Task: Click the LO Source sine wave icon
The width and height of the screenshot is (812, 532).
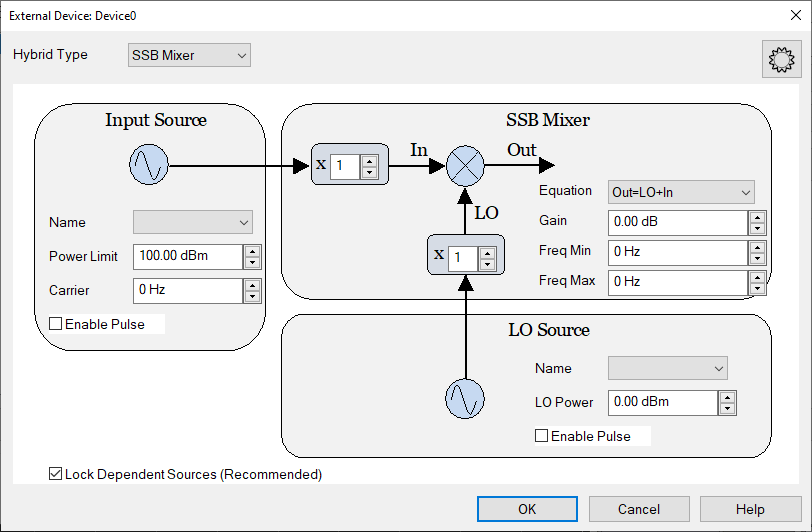Action: [x=465, y=399]
